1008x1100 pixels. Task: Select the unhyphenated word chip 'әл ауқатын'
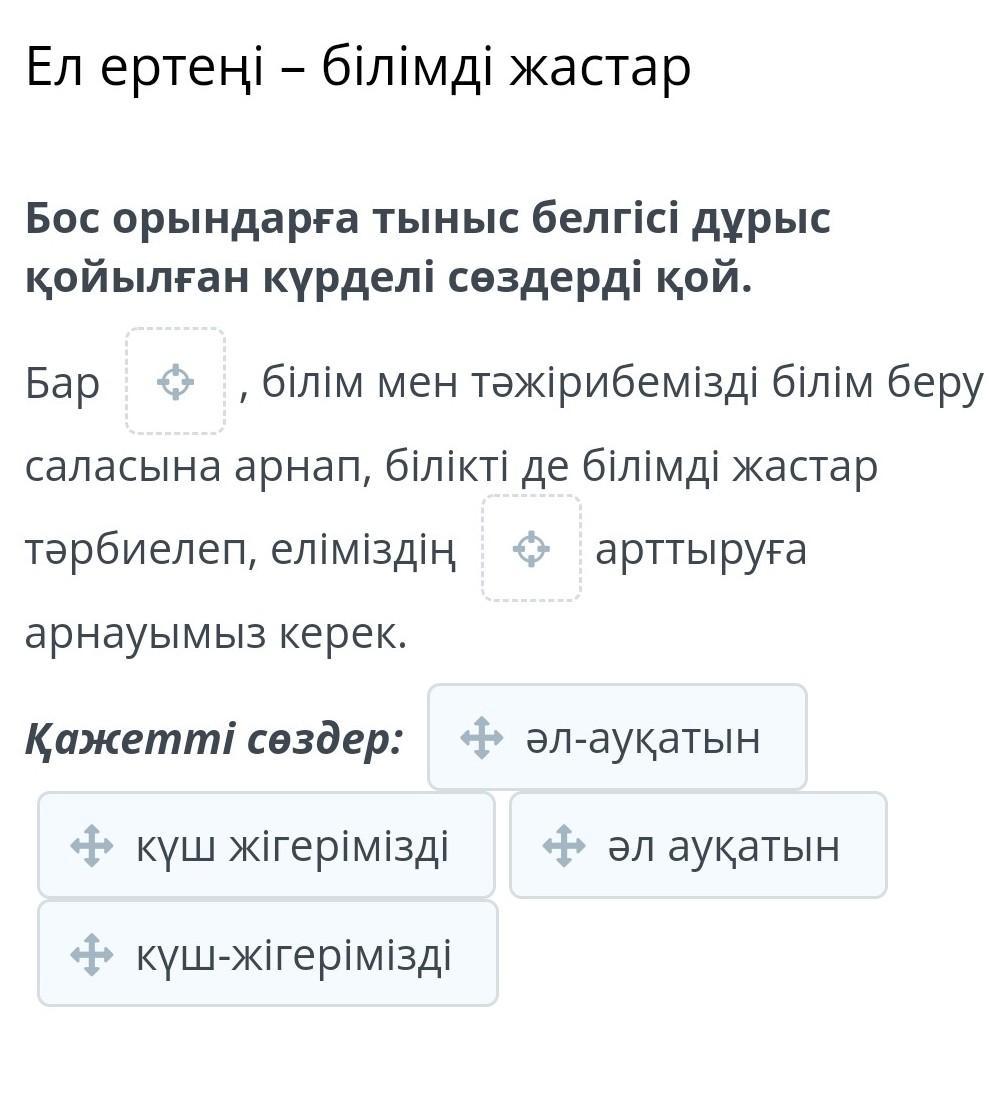pos(698,845)
